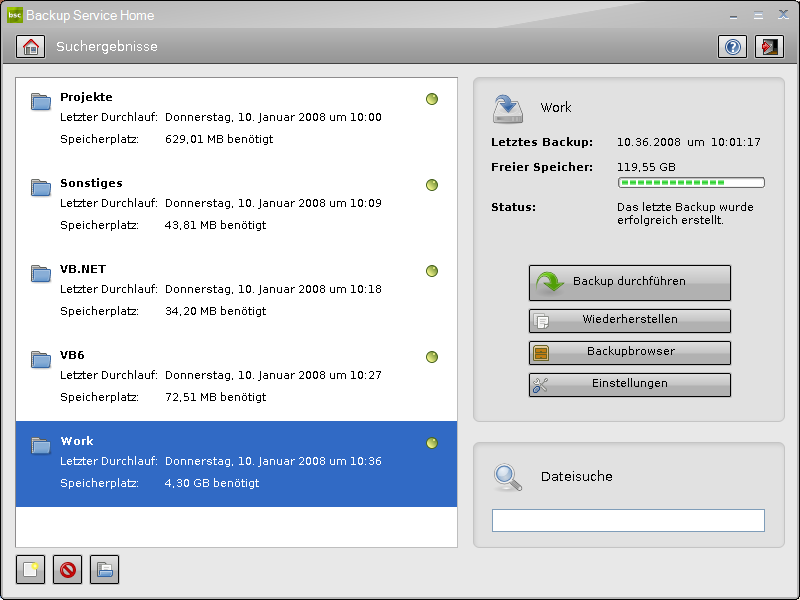Toggle status indicator for Work
800x600 pixels.
coord(432,443)
